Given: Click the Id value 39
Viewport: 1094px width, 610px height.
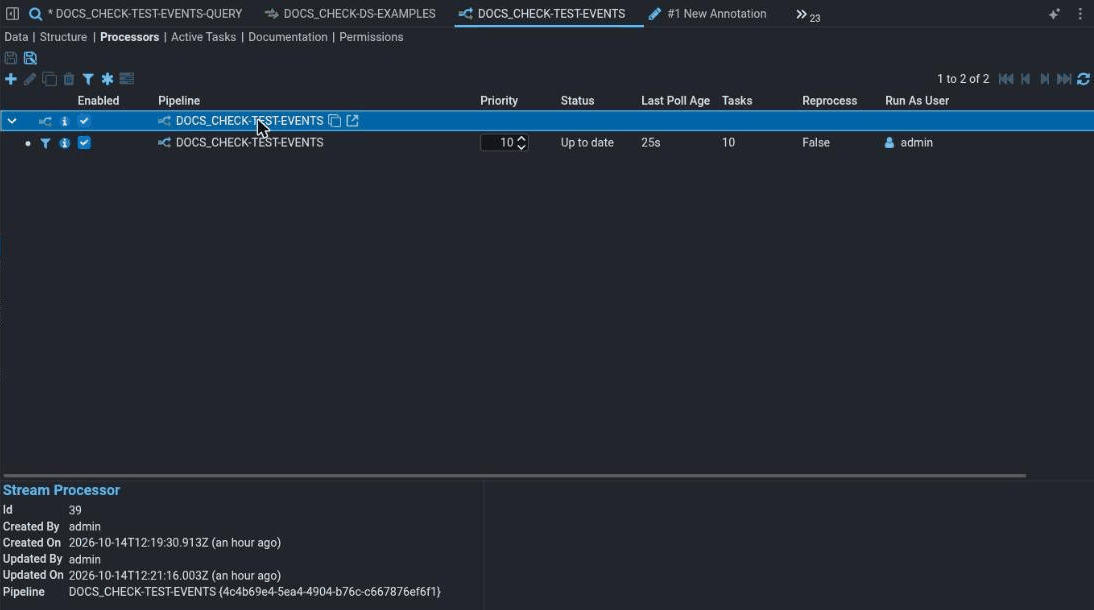Looking at the screenshot, I should pyautogui.click(x=75, y=510).
